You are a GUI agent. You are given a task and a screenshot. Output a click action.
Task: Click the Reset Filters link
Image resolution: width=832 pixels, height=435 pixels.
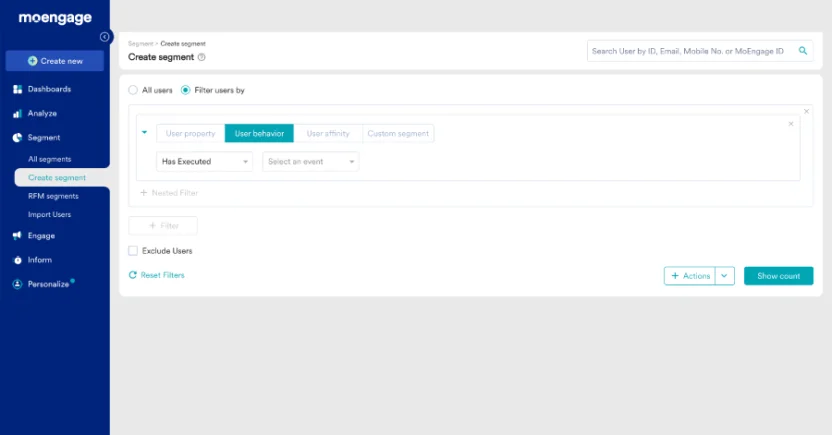(x=162, y=275)
